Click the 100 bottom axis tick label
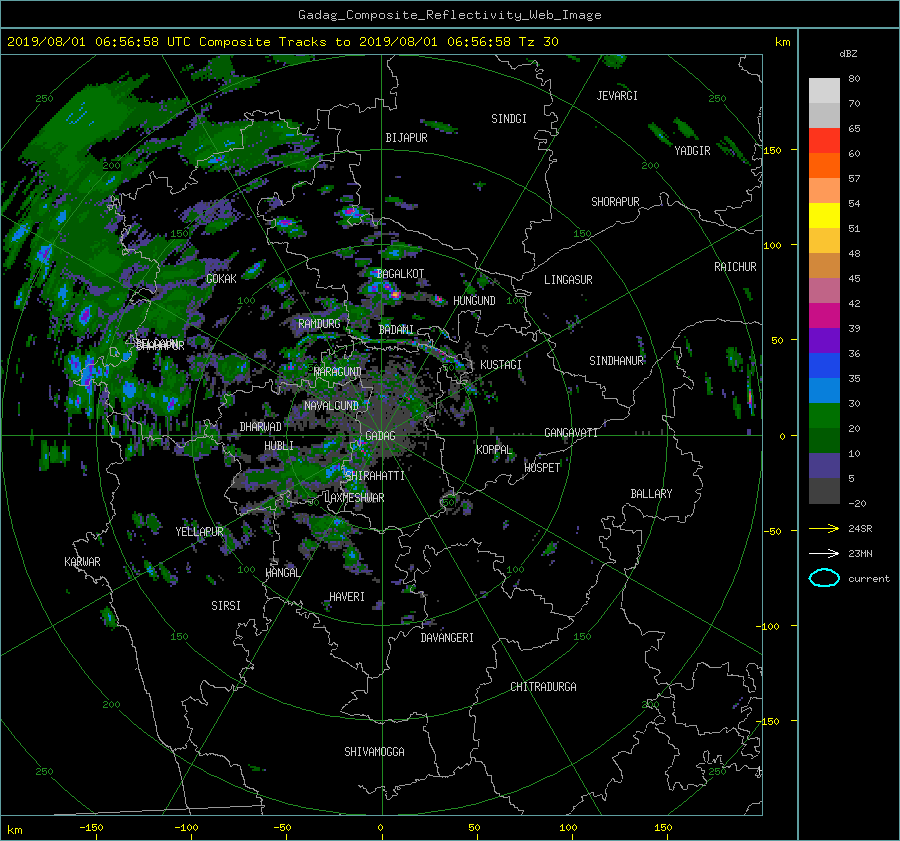This screenshot has height=841, width=900. pos(568,828)
